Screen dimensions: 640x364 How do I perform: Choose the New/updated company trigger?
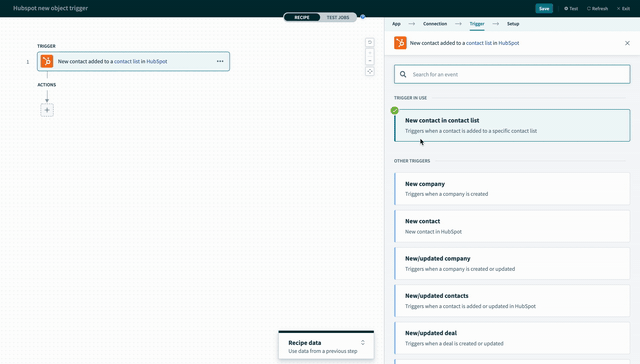point(512,263)
